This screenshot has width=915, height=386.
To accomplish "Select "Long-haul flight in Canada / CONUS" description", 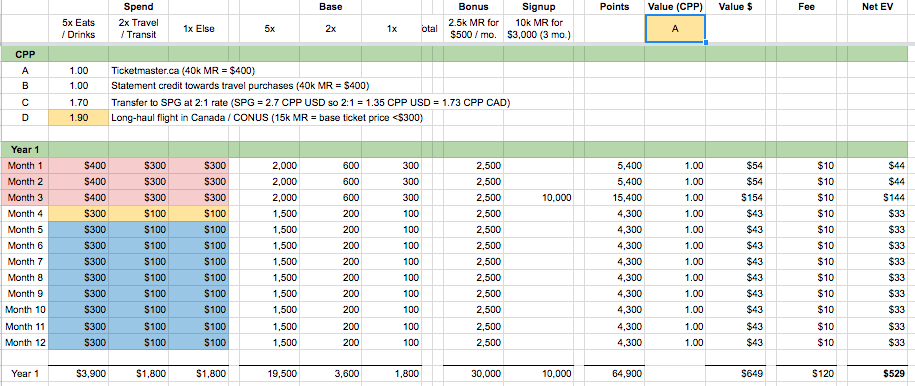I will click(267, 119).
